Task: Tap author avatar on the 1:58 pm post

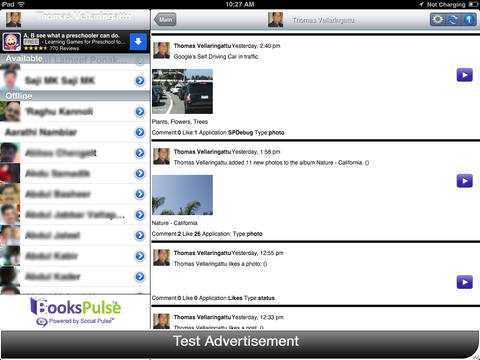Action: tap(161, 156)
